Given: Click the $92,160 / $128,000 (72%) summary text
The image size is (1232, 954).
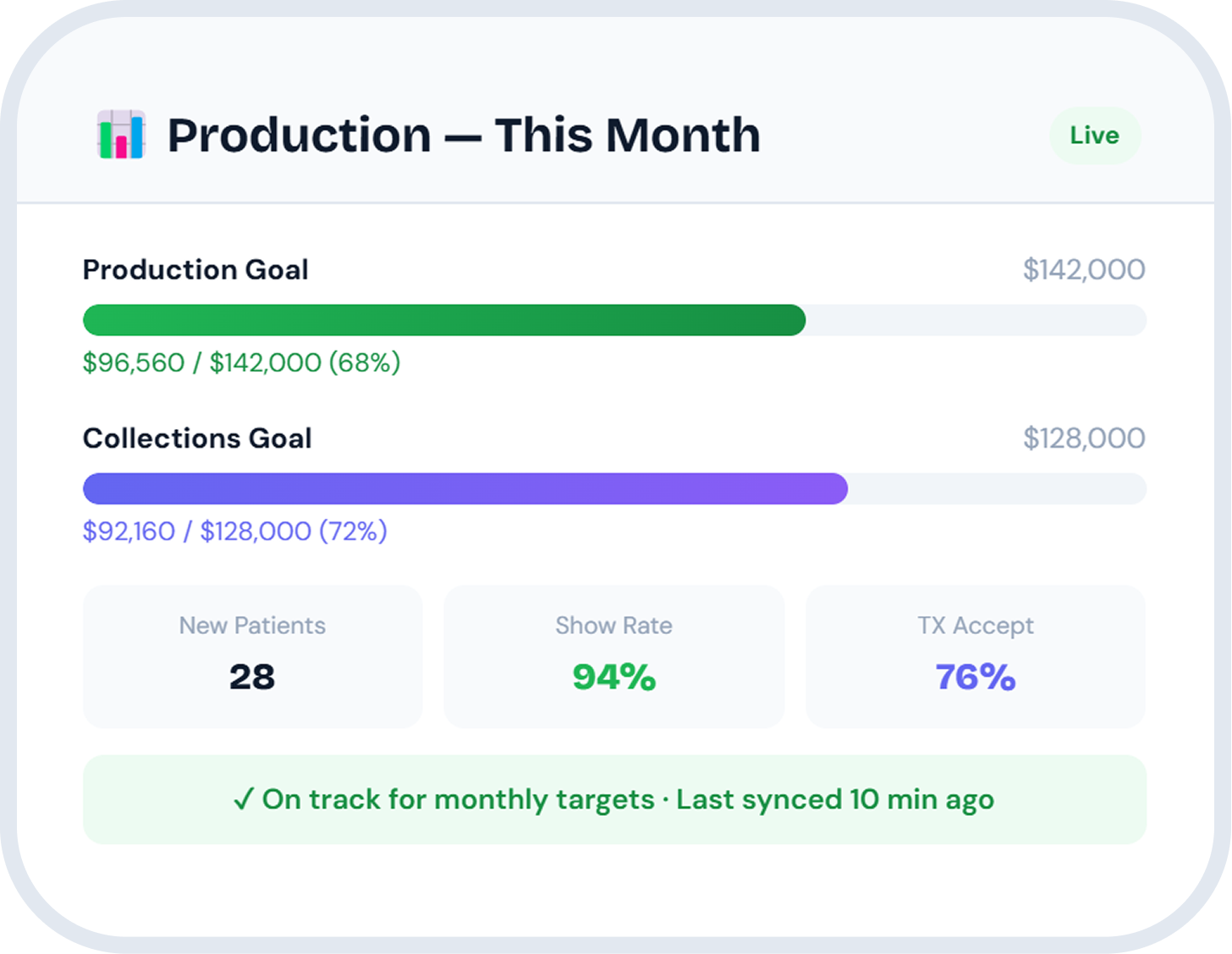Looking at the screenshot, I should 234,531.
